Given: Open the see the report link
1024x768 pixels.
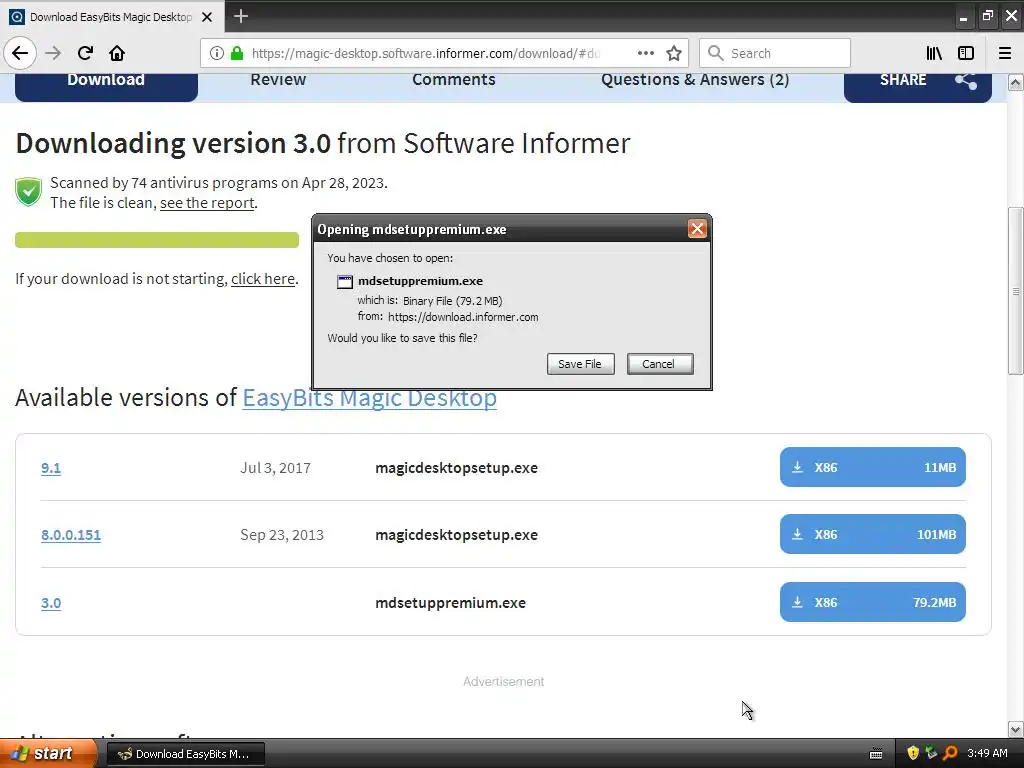Looking at the screenshot, I should tap(207, 203).
